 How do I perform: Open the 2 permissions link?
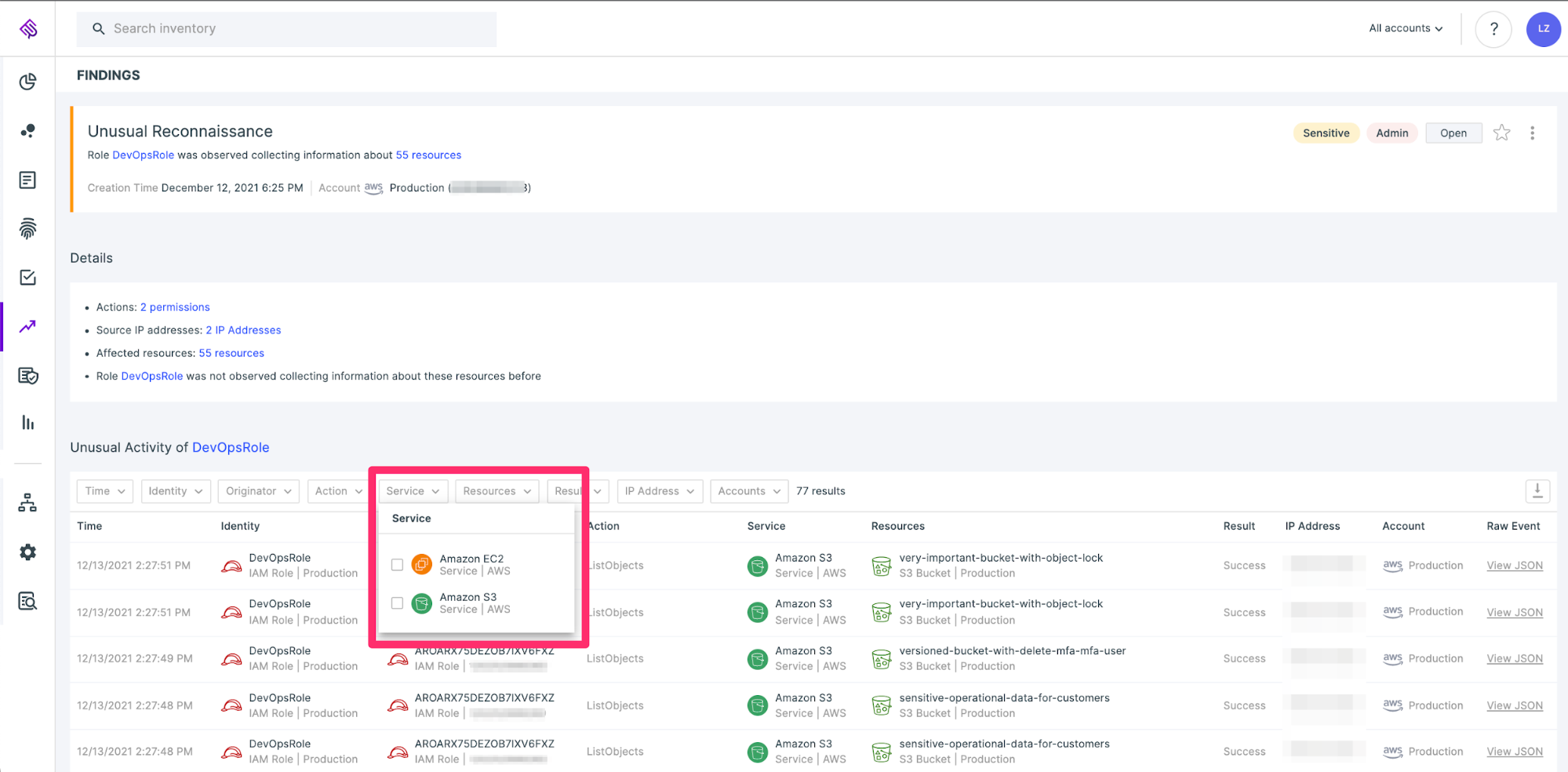pyautogui.click(x=175, y=308)
